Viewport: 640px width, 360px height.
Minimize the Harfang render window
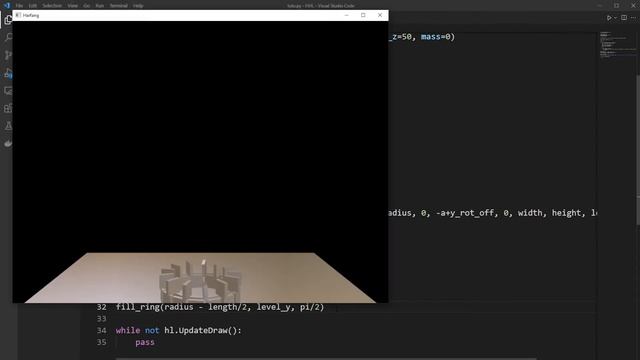347,15
